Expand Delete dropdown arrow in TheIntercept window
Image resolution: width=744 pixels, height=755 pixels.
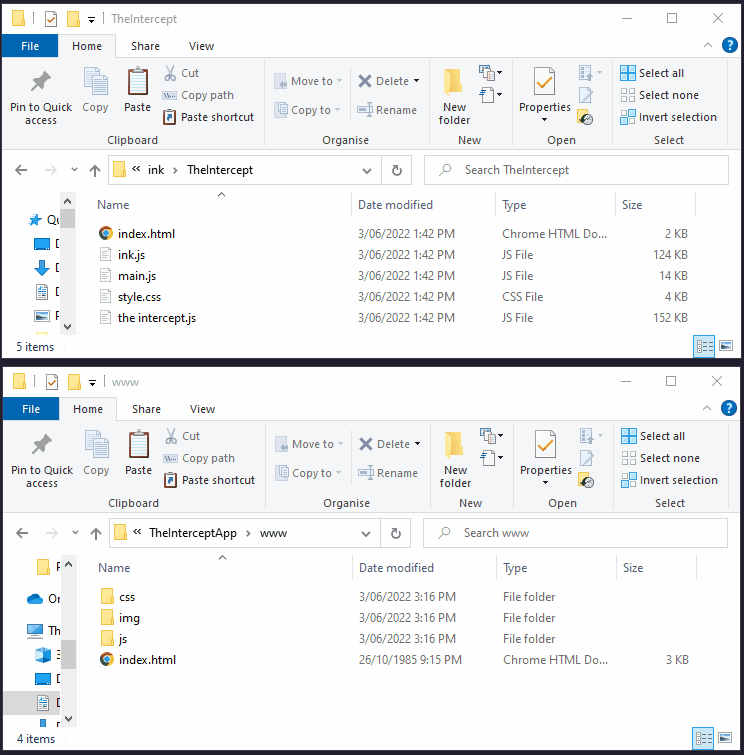tap(417, 81)
